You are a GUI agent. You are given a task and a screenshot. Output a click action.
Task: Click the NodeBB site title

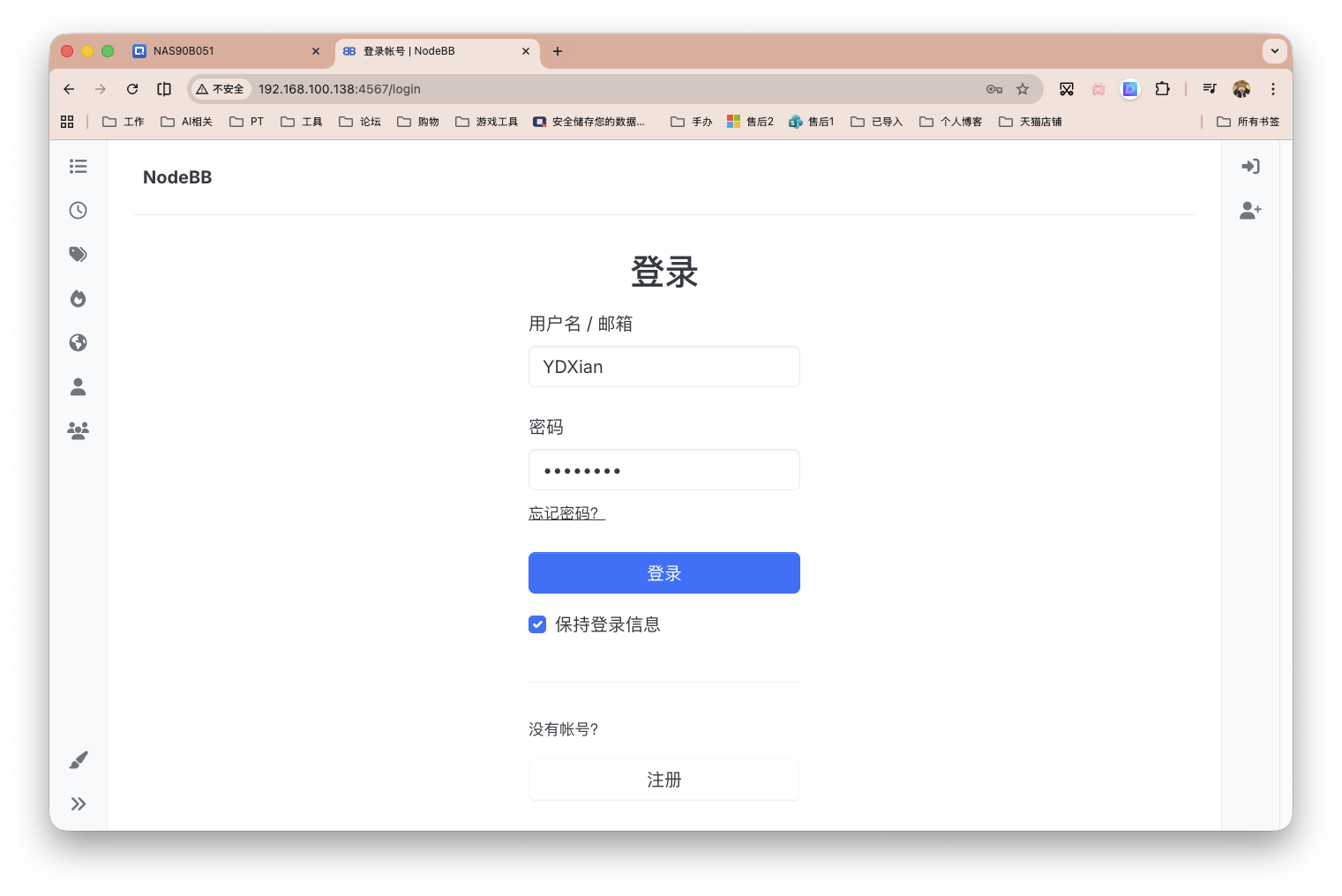pyautogui.click(x=177, y=177)
